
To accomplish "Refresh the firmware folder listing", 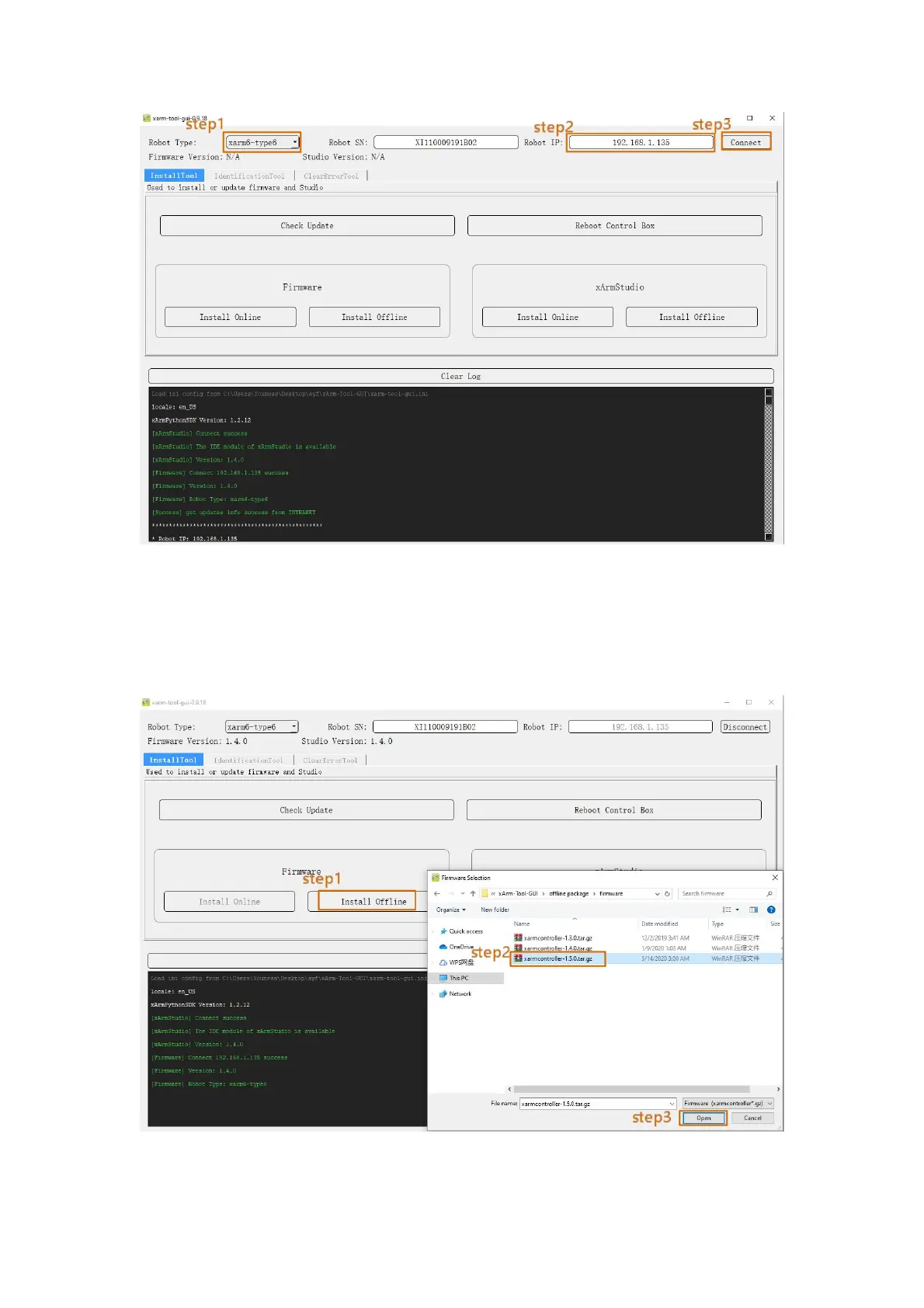I will [x=667, y=893].
